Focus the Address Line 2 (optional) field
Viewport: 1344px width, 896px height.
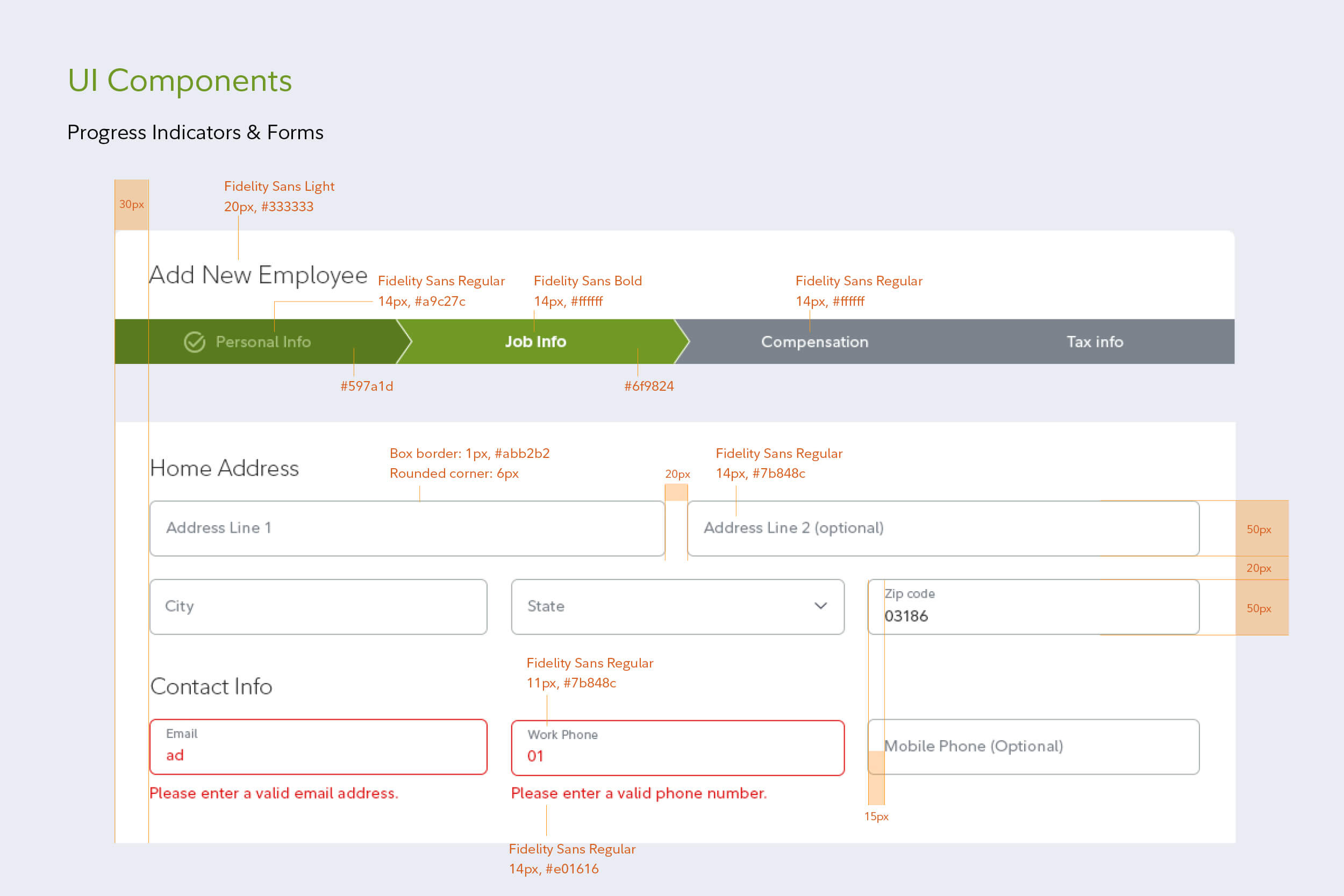(943, 528)
